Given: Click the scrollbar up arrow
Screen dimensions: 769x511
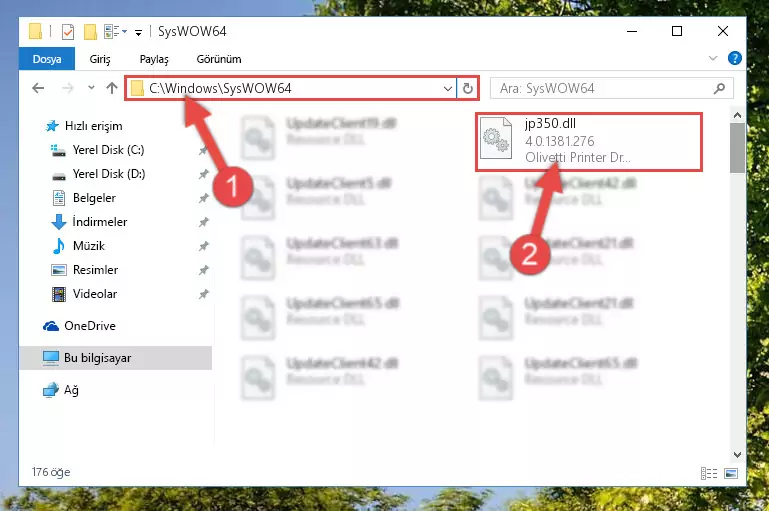Looking at the screenshot, I should (x=737, y=115).
